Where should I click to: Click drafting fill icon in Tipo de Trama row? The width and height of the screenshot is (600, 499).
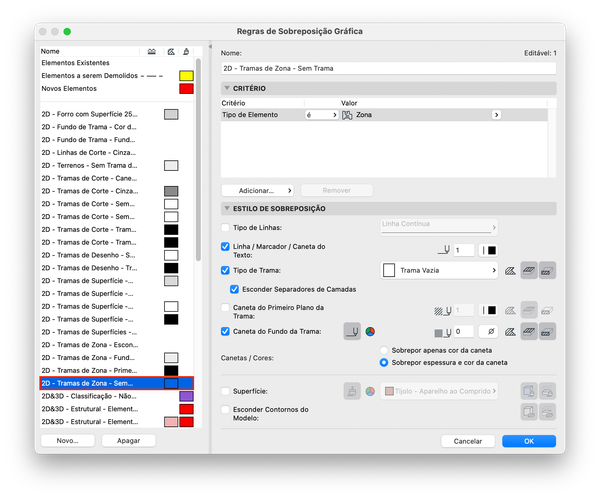(x=510, y=271)
